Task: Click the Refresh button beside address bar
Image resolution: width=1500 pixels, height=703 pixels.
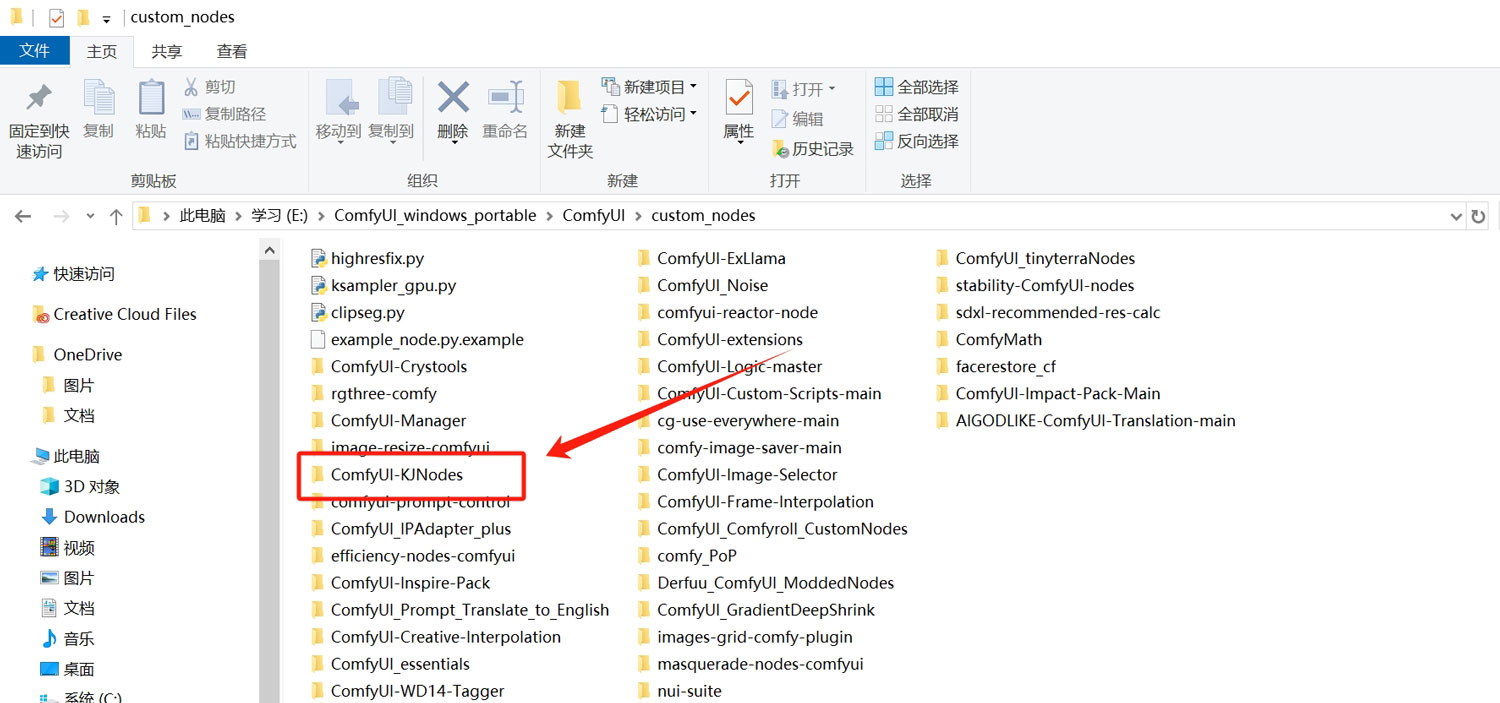Action: [1478, 216]
